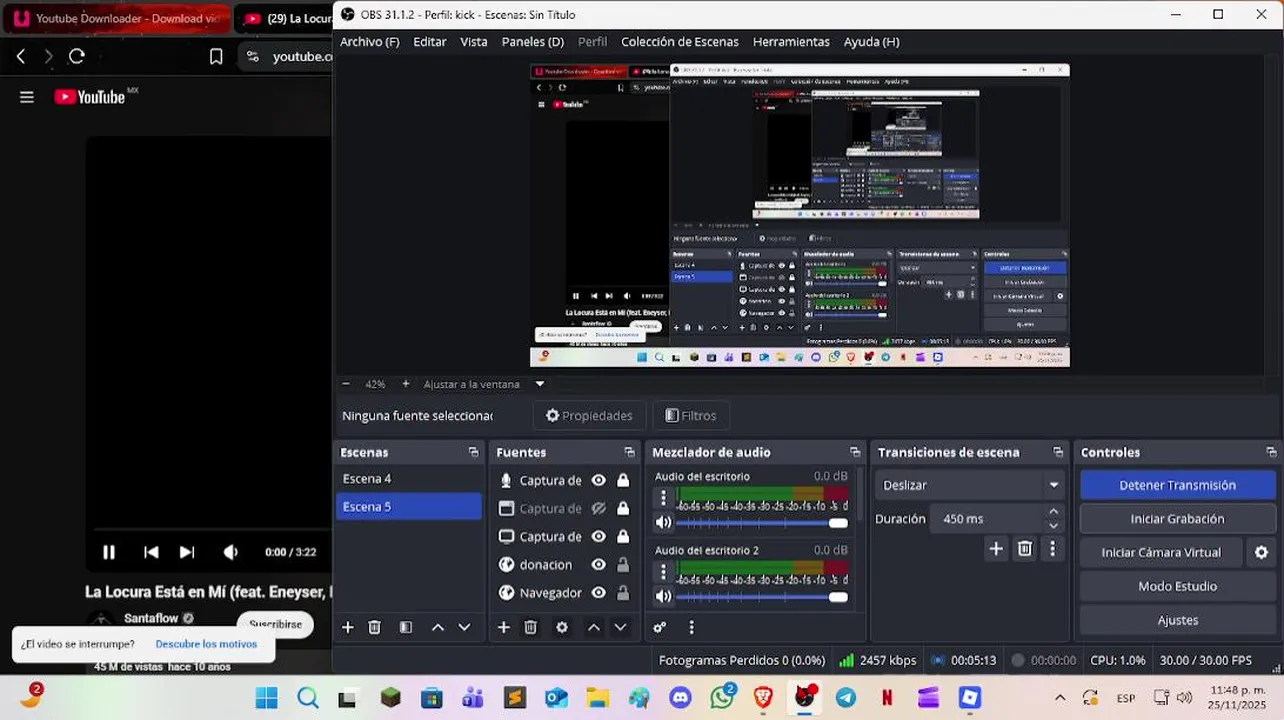Remove transition using trash icon
The width and height of the screenshot is (1284, 720).
point(1024,548)
